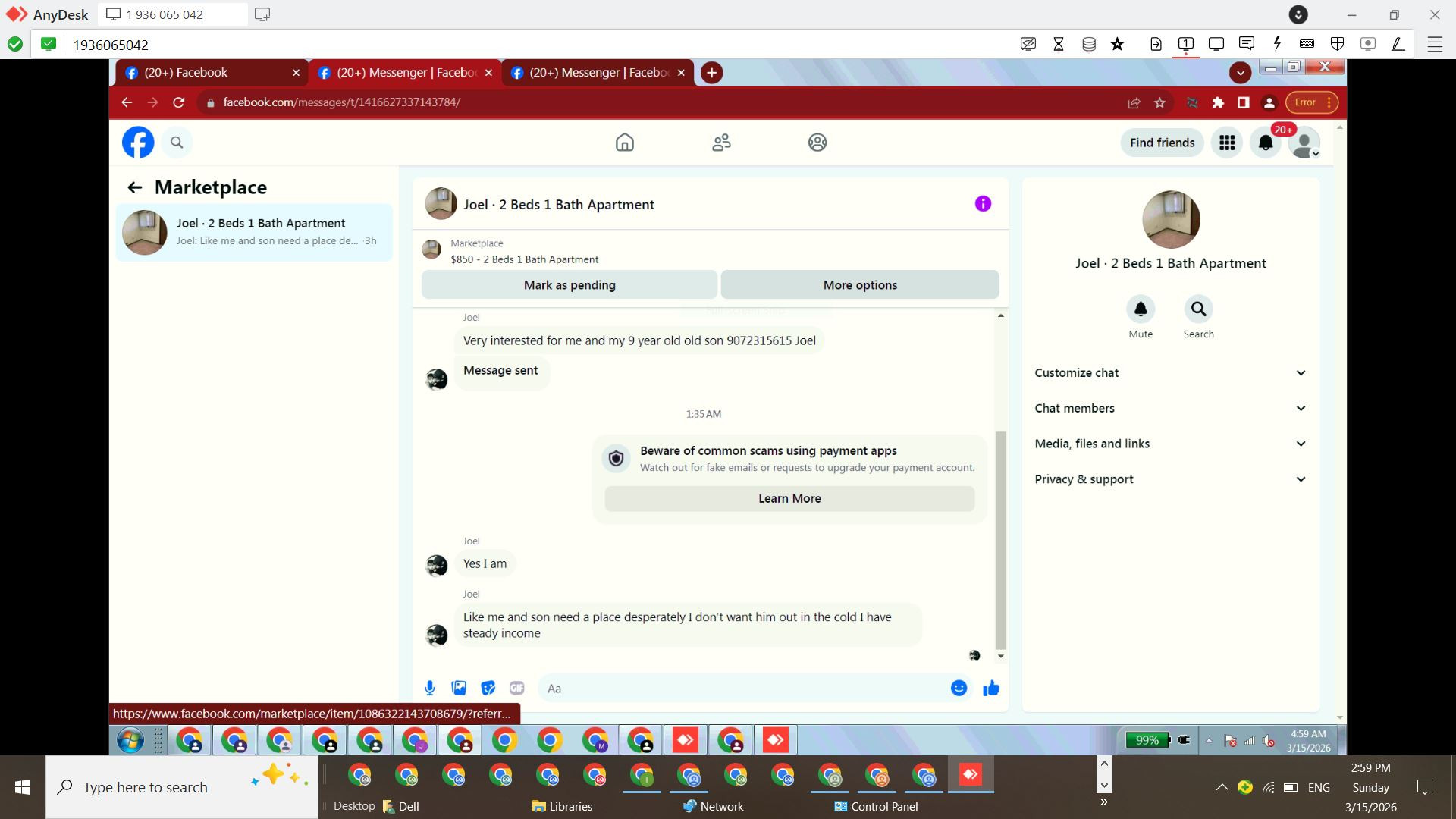Image resolution: width=1456 pixels, height=819 pixels.
Task: Open the AnyDesk new session tab icon
Action: pyautogui.click(x=262, y=14)
